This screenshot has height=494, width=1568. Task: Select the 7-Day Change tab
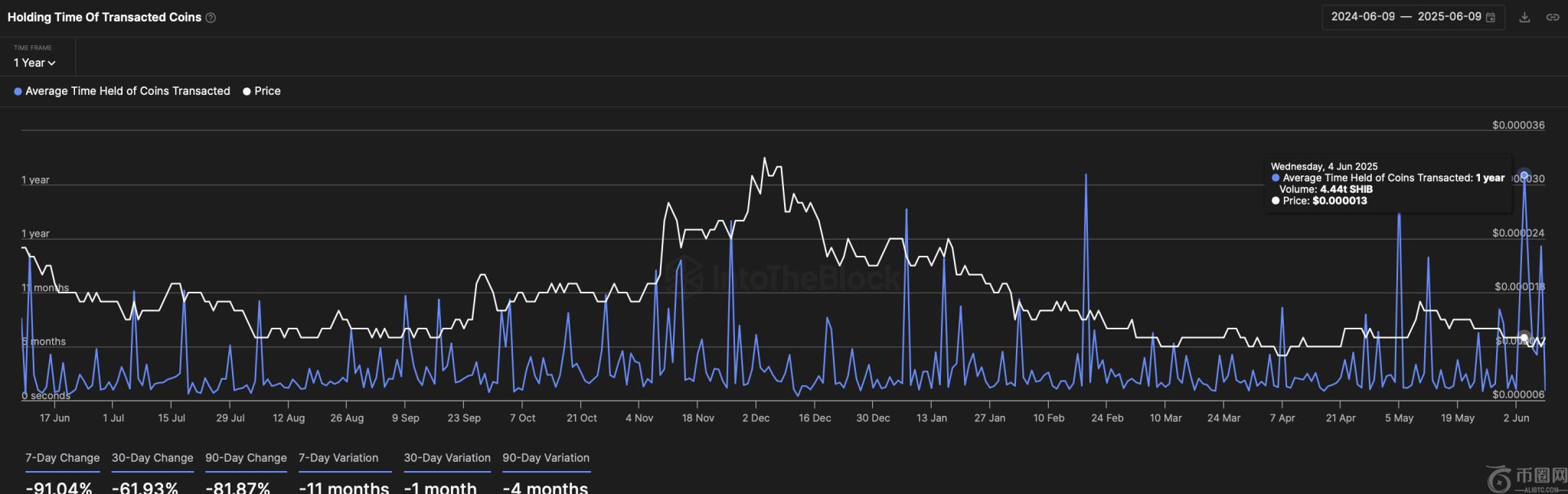pyautogui.click(x=62, y=458)
